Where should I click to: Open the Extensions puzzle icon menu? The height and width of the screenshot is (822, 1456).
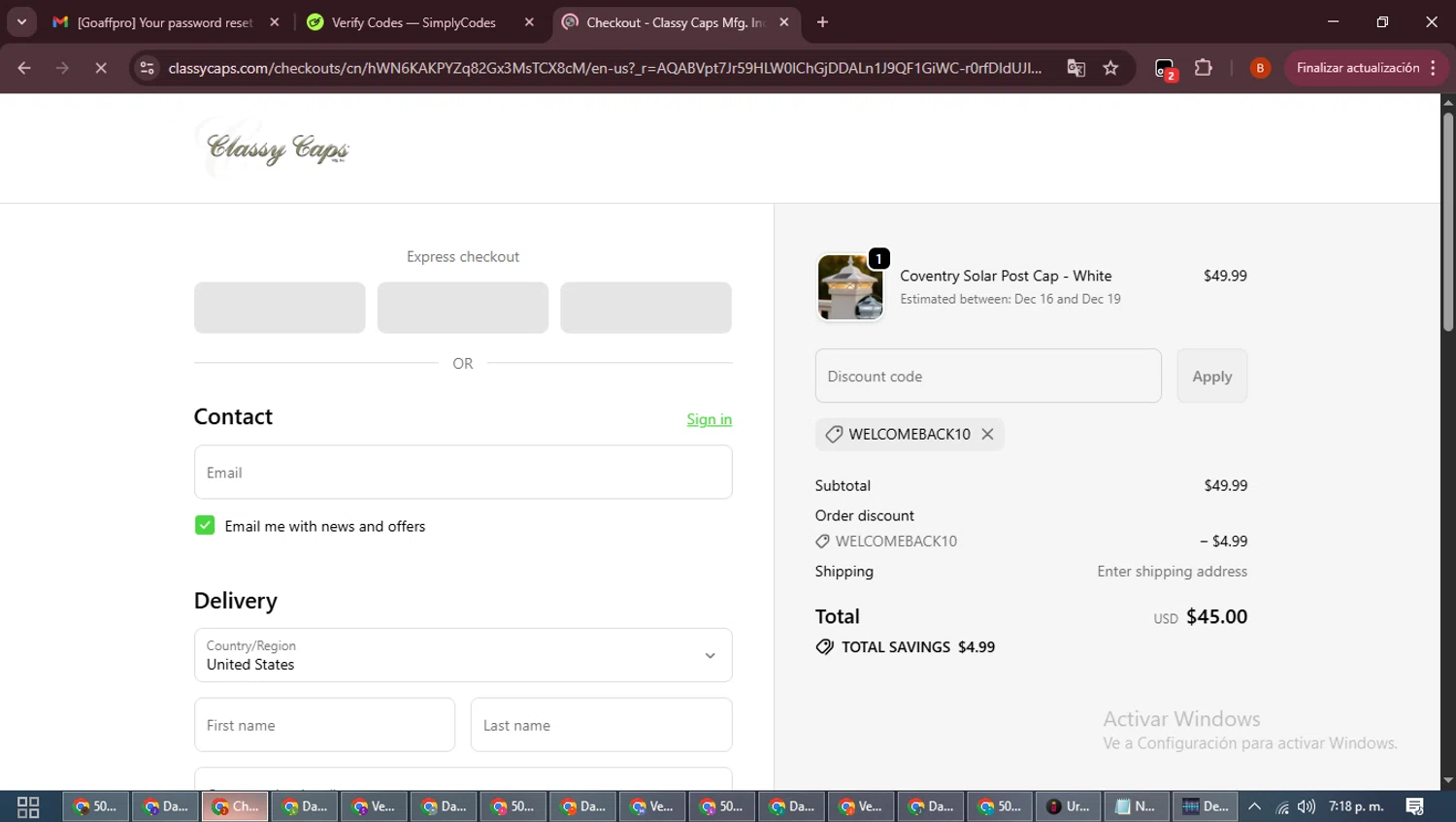1204,68
